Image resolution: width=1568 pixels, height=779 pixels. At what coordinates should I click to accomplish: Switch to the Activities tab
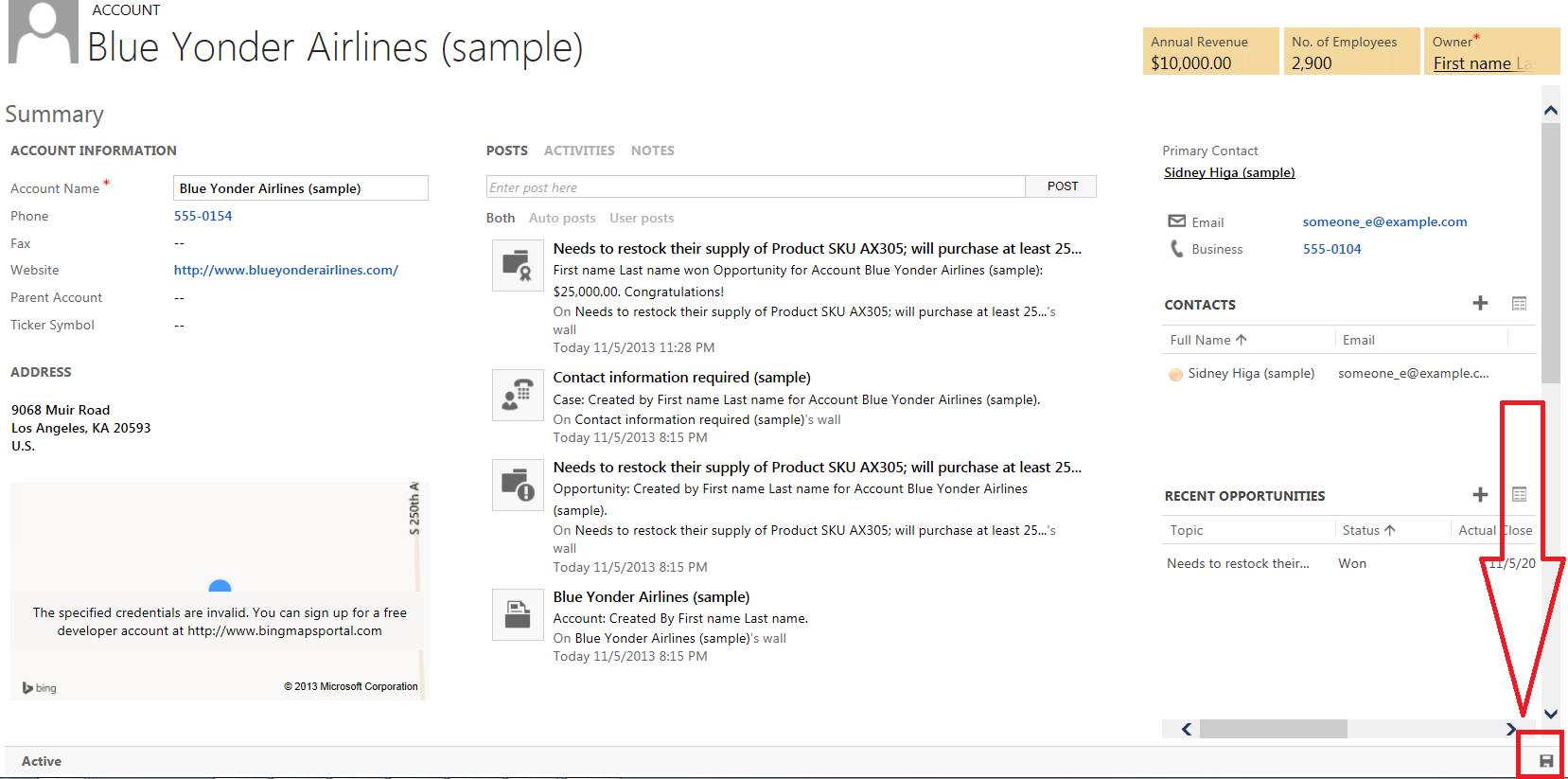(x=578, y=150)
